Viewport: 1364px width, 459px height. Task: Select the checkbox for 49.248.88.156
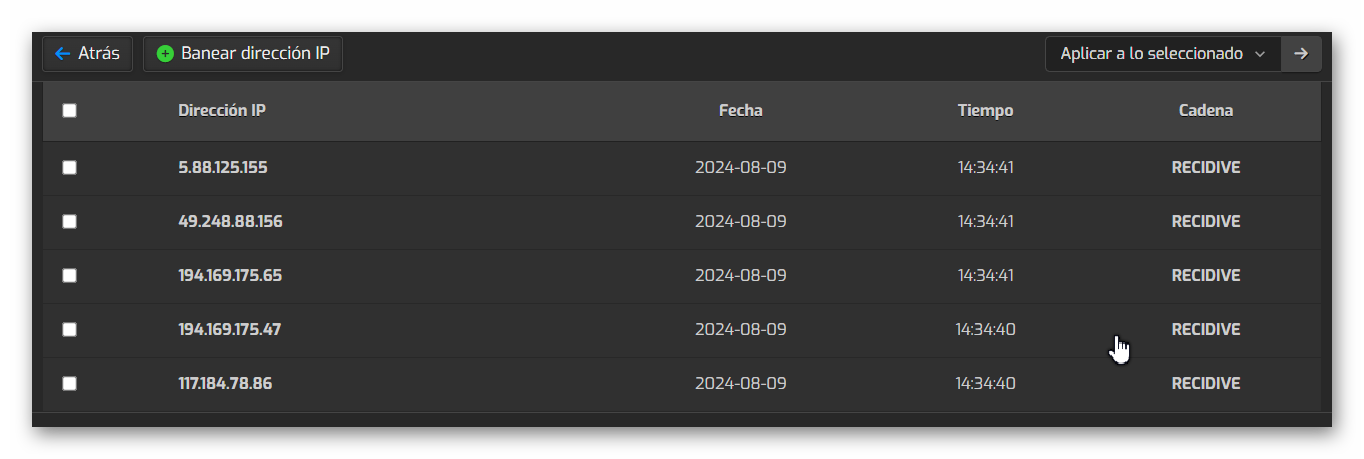click(x=69, y=222)
